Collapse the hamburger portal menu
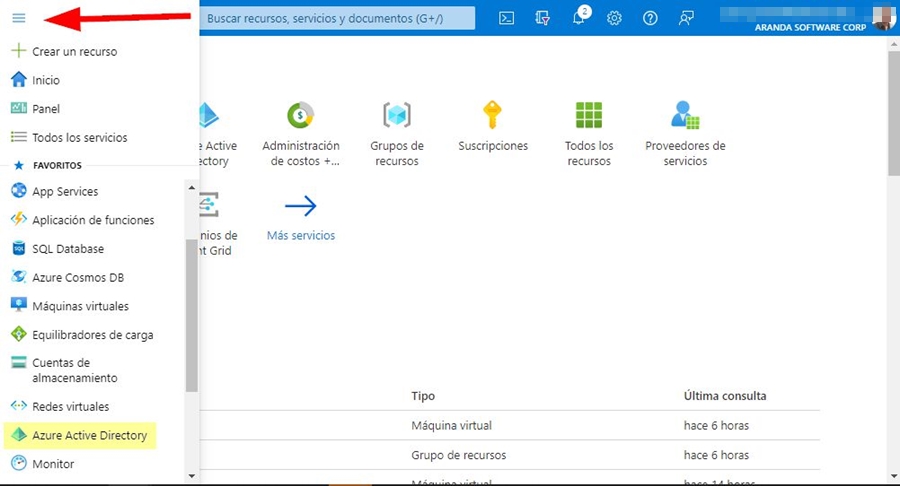The image size is (900, 486). coord(18,18)
